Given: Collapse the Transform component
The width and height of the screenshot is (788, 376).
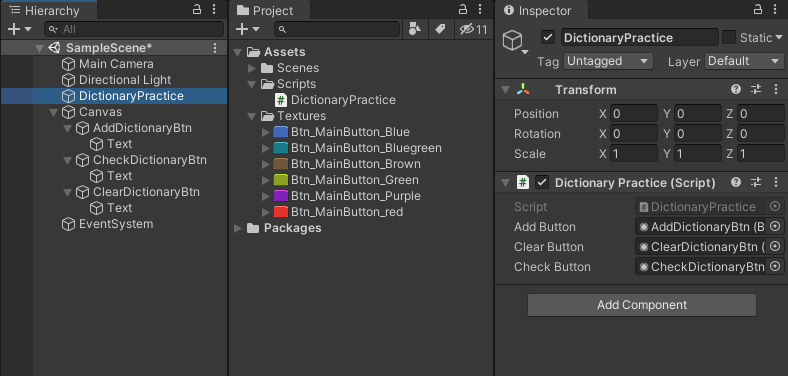Looking at the screenshot, I should (x=506, y=90).
